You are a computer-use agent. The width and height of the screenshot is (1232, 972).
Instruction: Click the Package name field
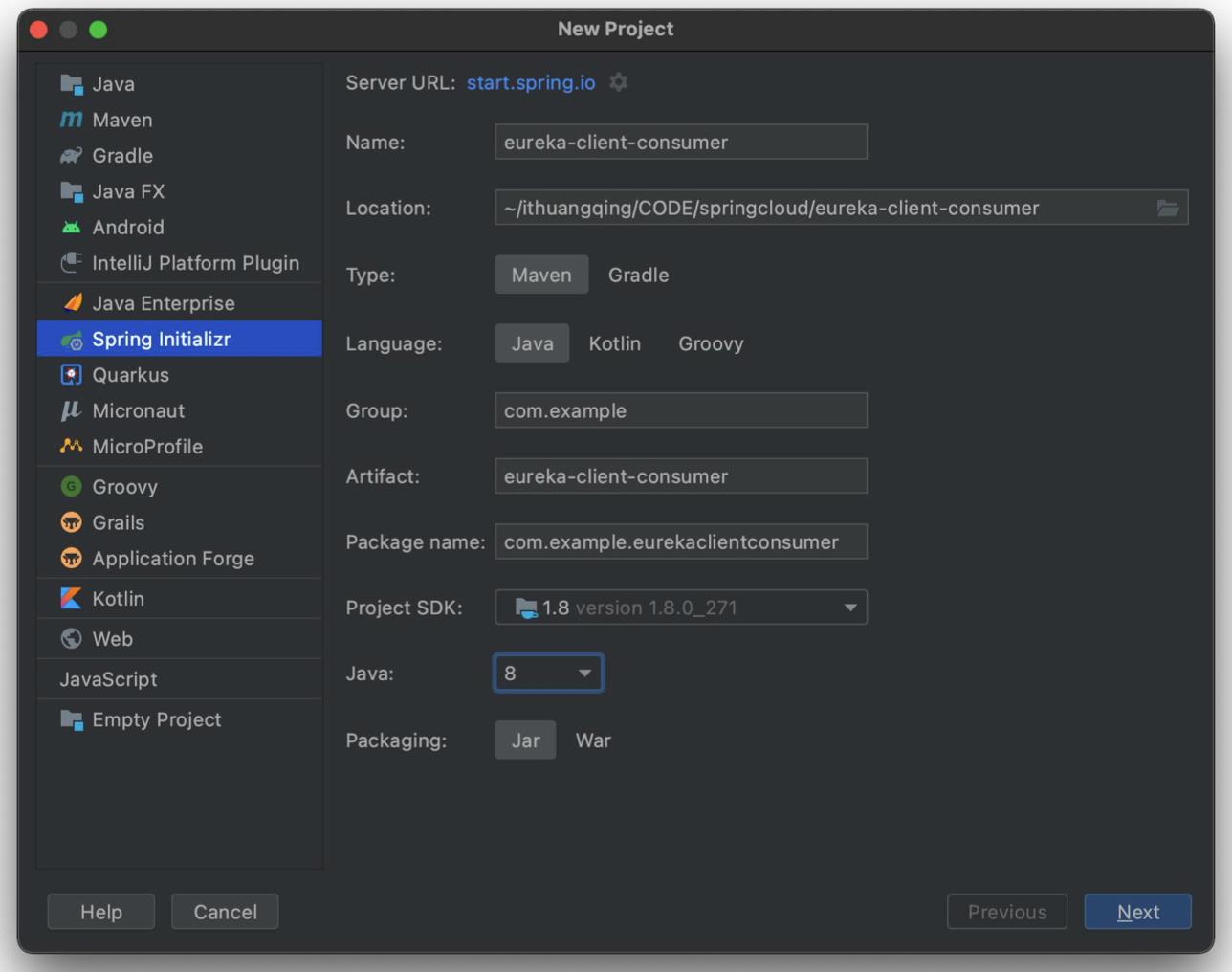point(681,541)
